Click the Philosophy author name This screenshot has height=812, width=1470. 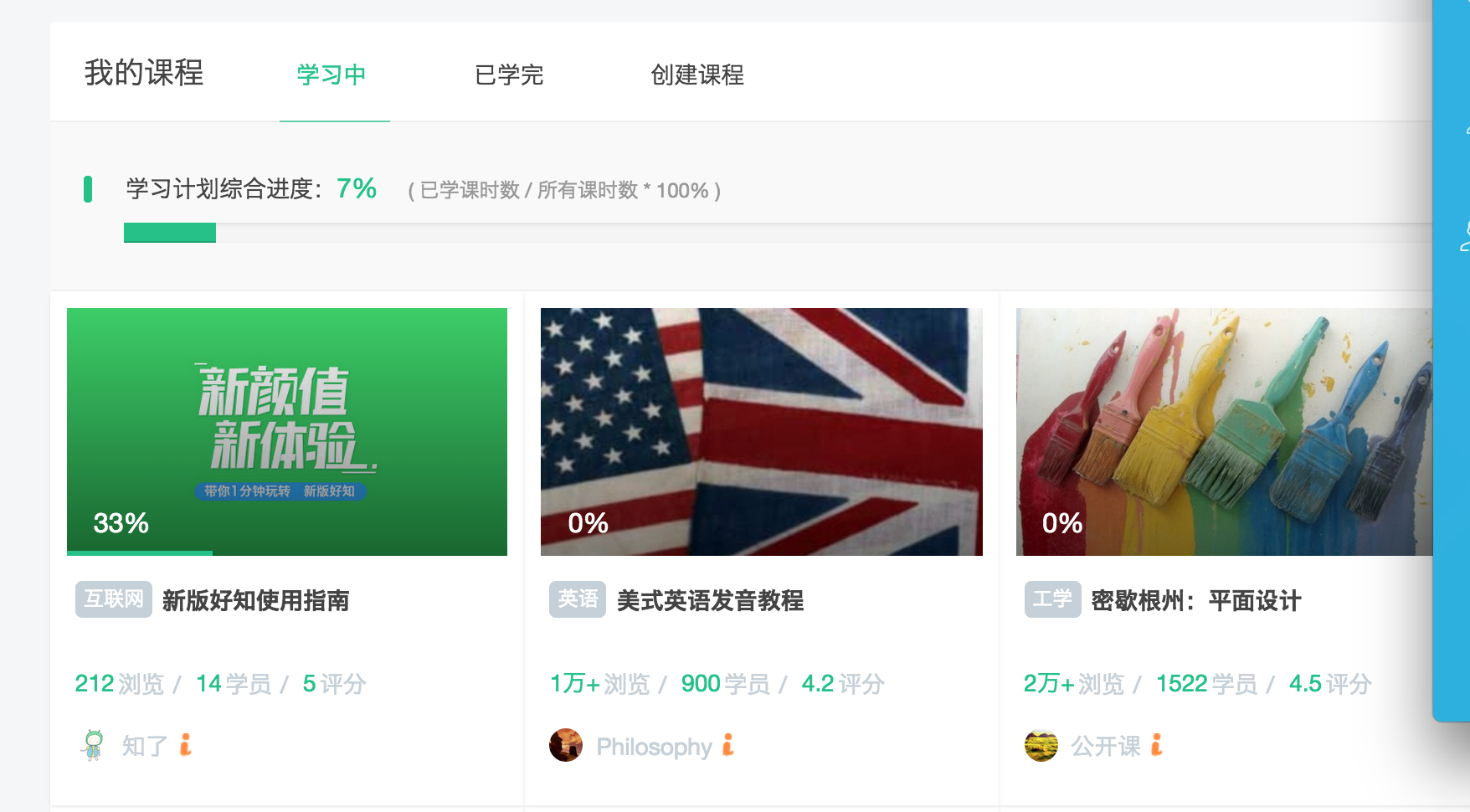(655, 747)
